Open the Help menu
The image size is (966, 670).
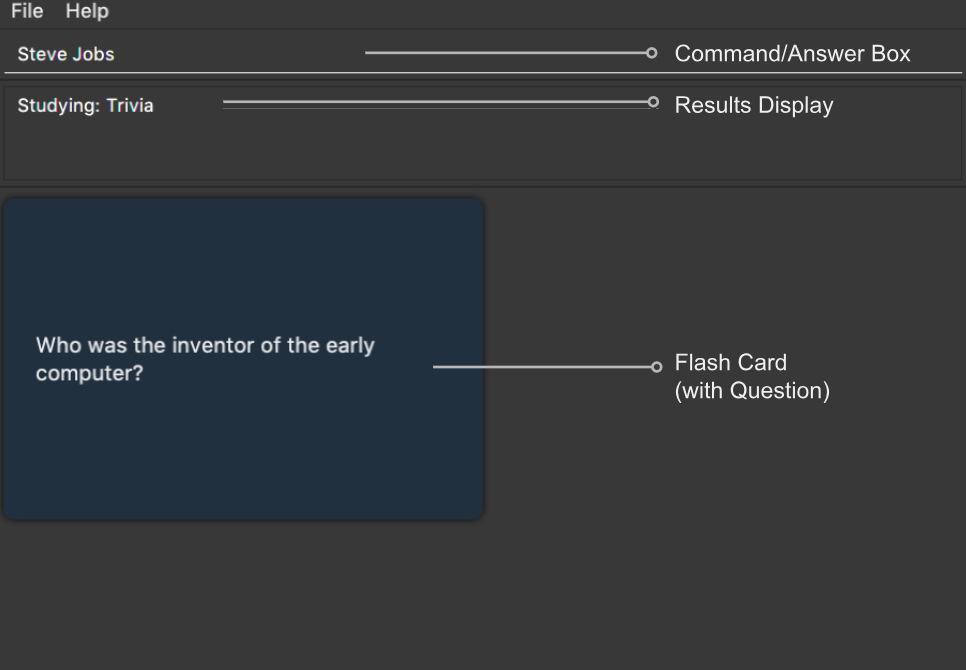[87, 11]
